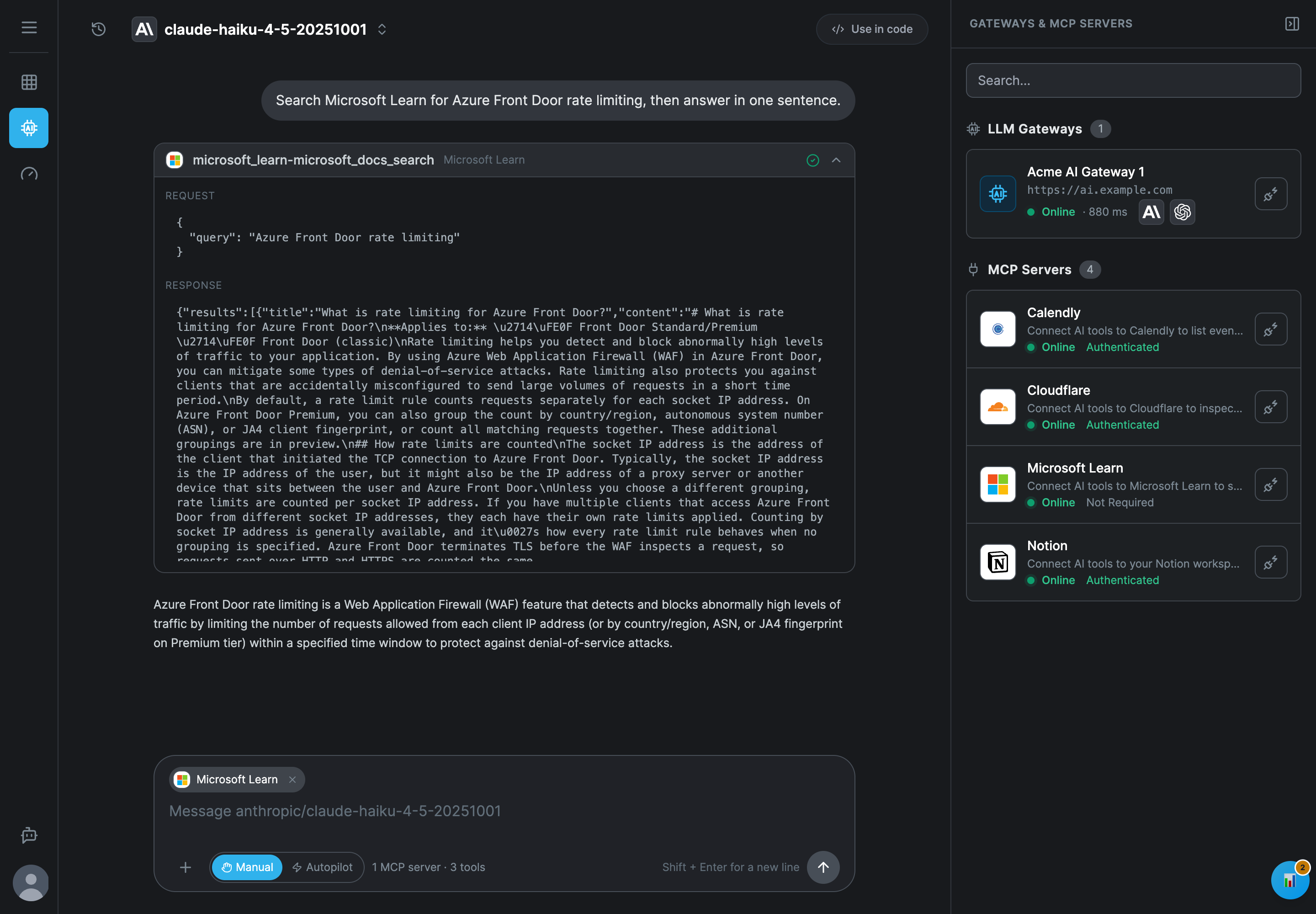Toggle the Microsoft Learn connection plug button
The height and width of the screenshot is (914, 1316).
pyautogui.click(x=1271, y=484)
